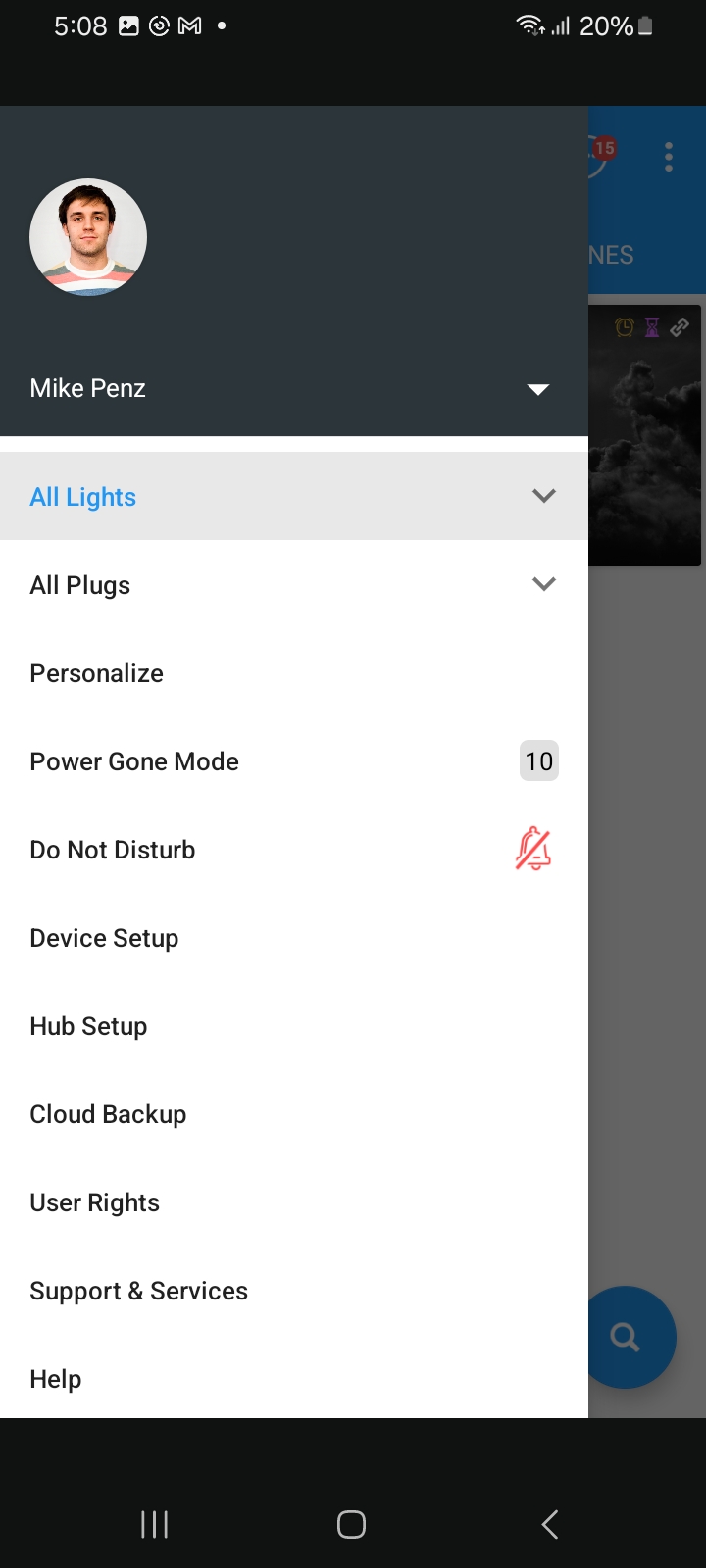Open Cloud Backup settings
This screenshot has width=706, height=1568.
[108, 1114]
